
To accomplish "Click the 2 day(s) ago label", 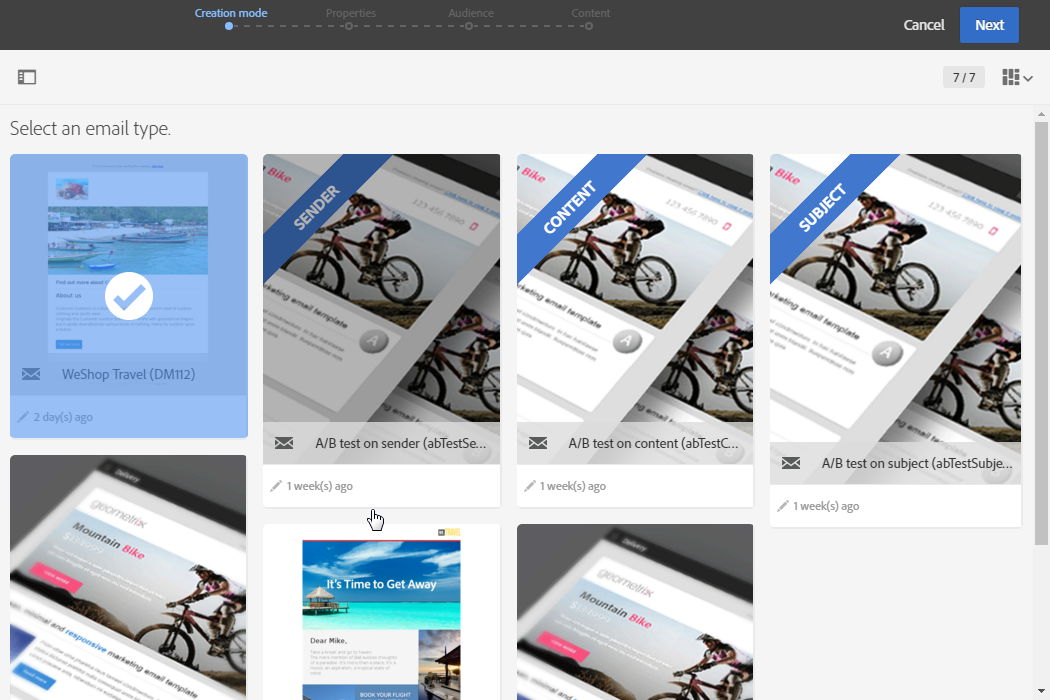I will pyautogui.click(x=64, y=417).
